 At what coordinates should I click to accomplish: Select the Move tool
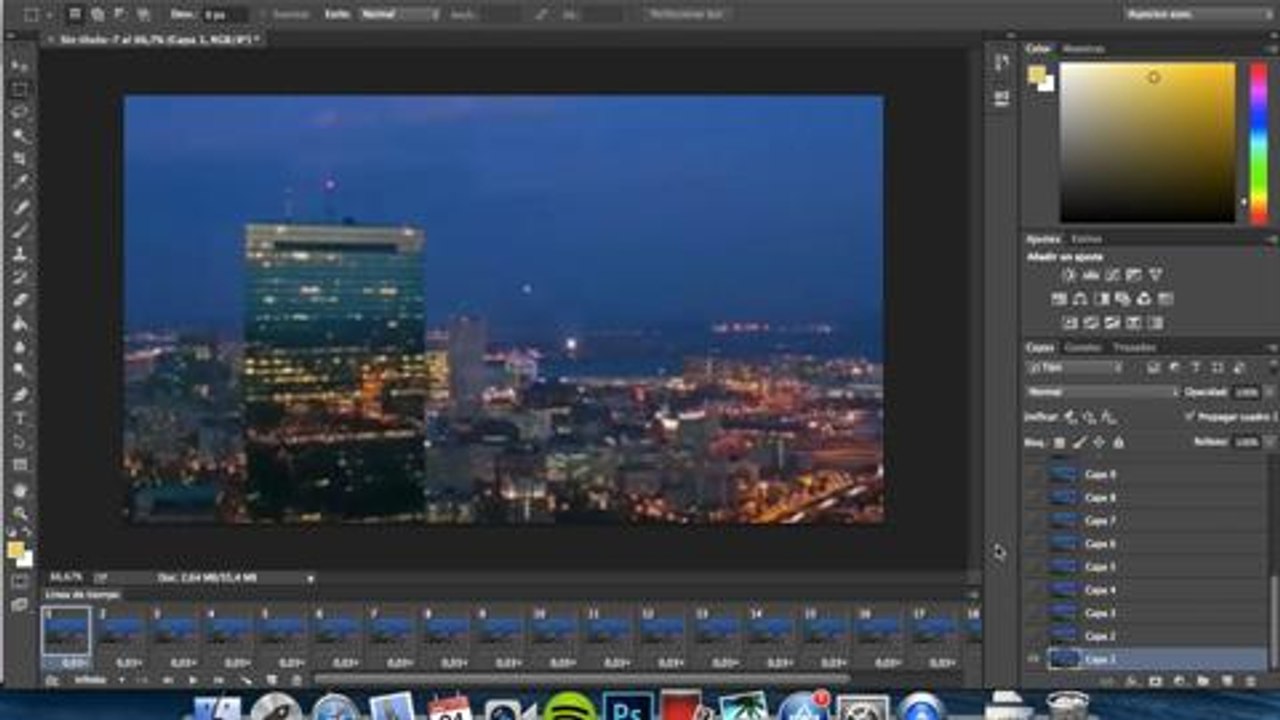tap(19, 65)
